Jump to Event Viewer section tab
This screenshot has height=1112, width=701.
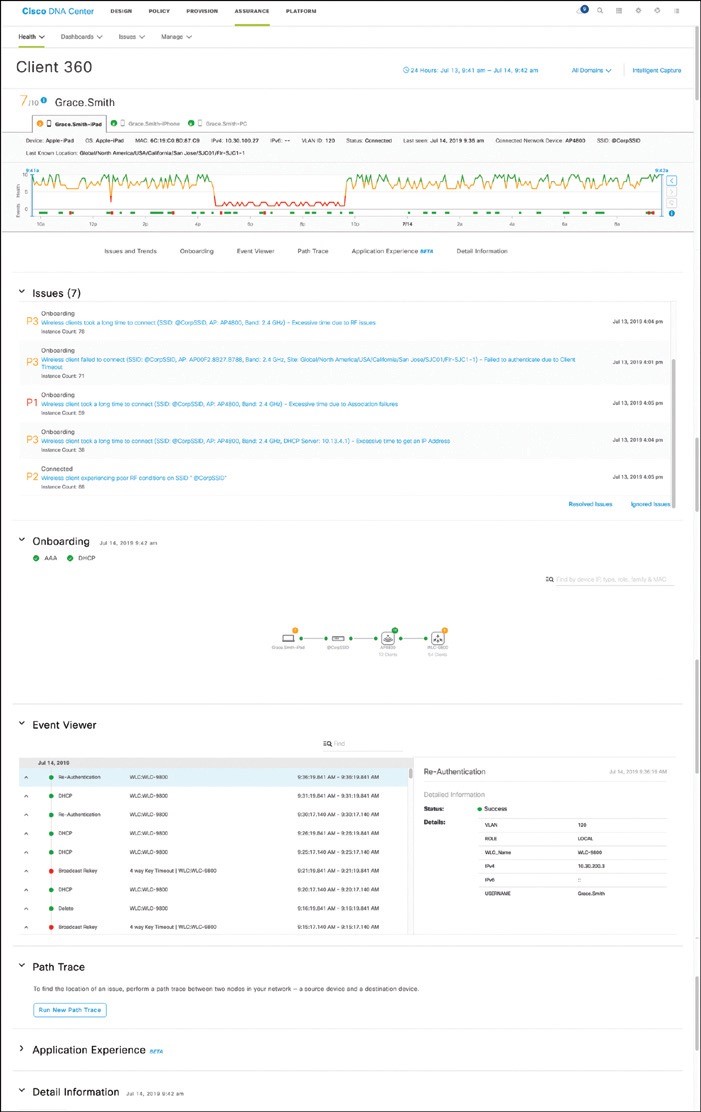tap(255, 251)
